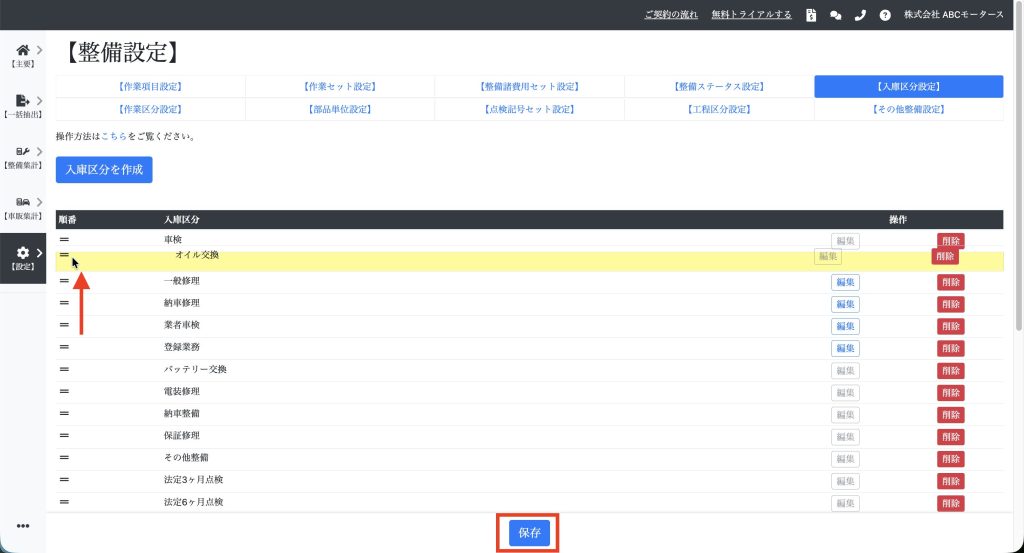Click 削除 for 登録業務 row
This screenshot has height=553, width=1024.
coord(950,349)
